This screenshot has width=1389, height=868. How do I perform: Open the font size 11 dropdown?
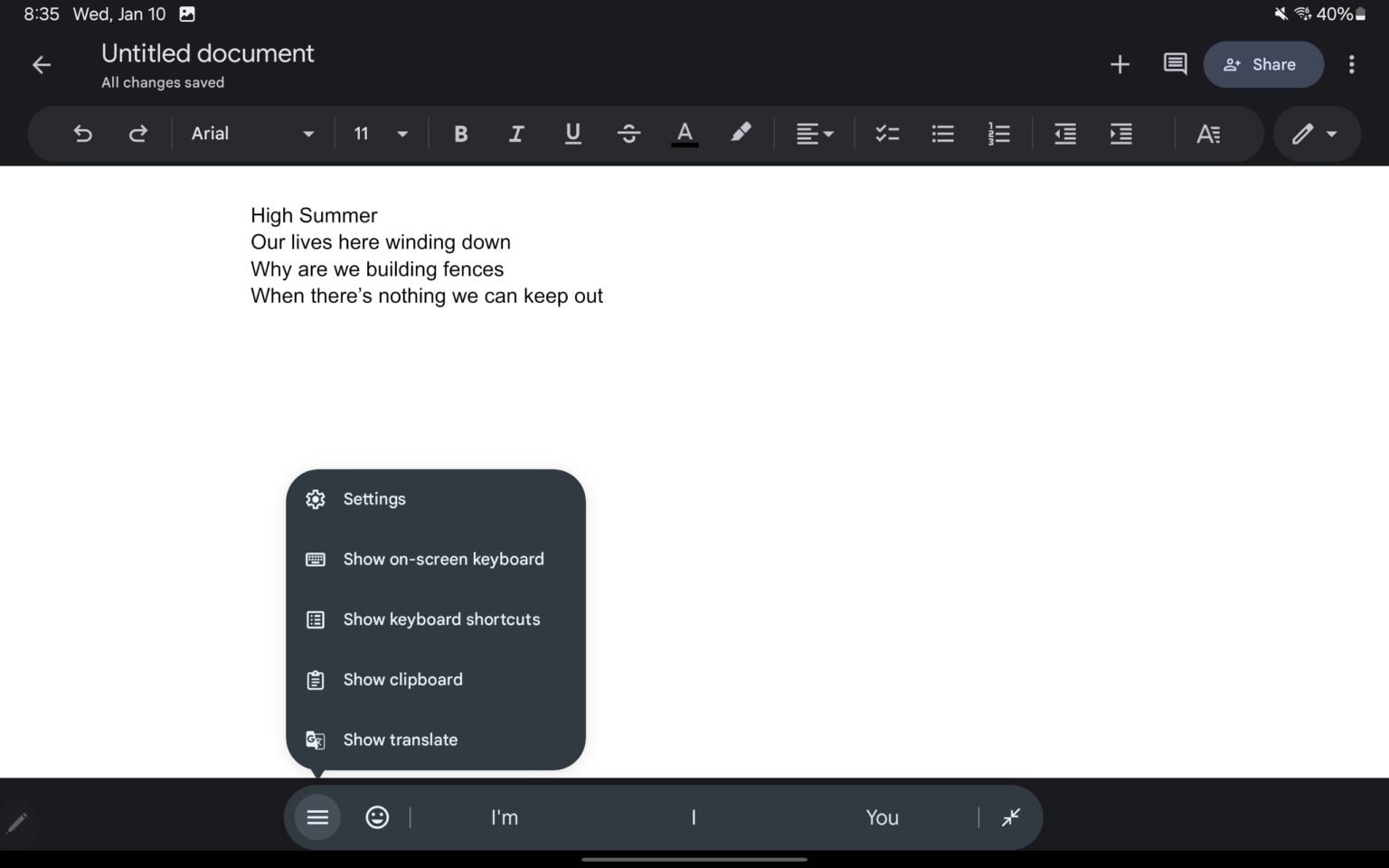tap(380, 133)
